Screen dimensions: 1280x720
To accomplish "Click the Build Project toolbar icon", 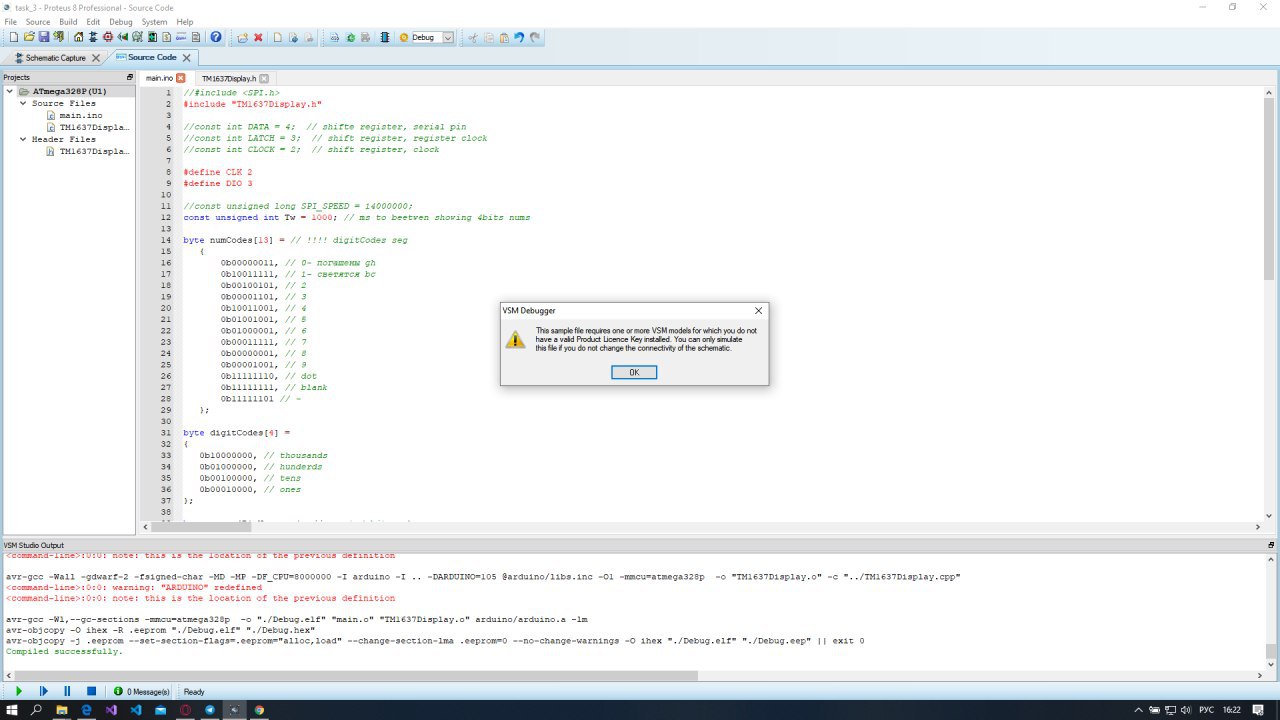I will (334, 37).
